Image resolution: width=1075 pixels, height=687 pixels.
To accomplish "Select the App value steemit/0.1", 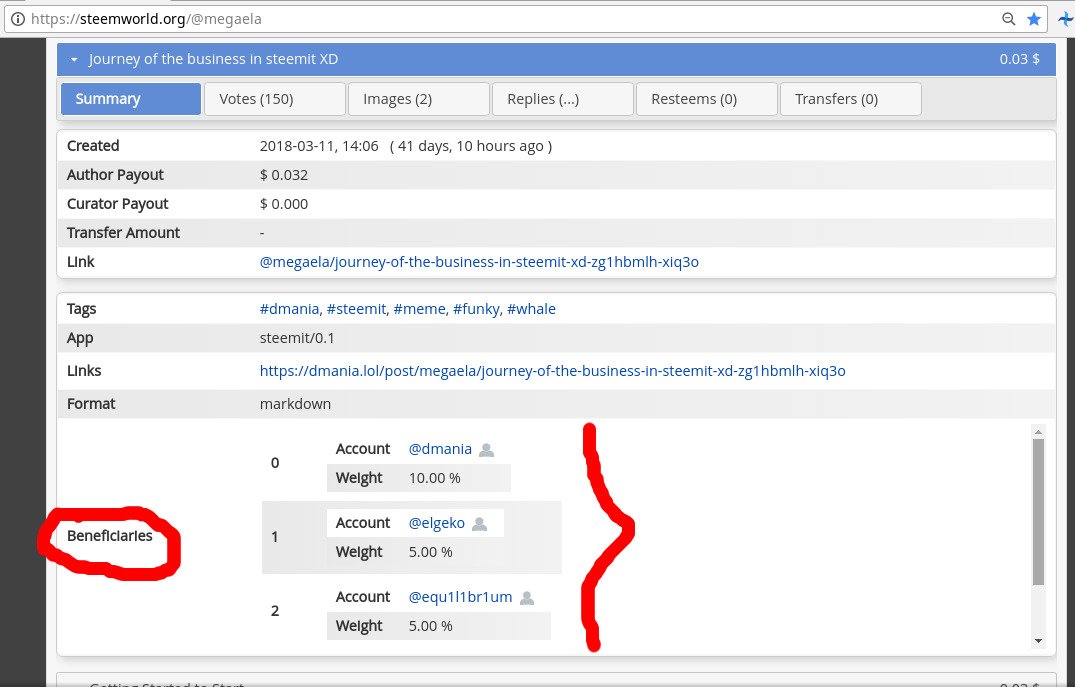I will pos(297,338).
